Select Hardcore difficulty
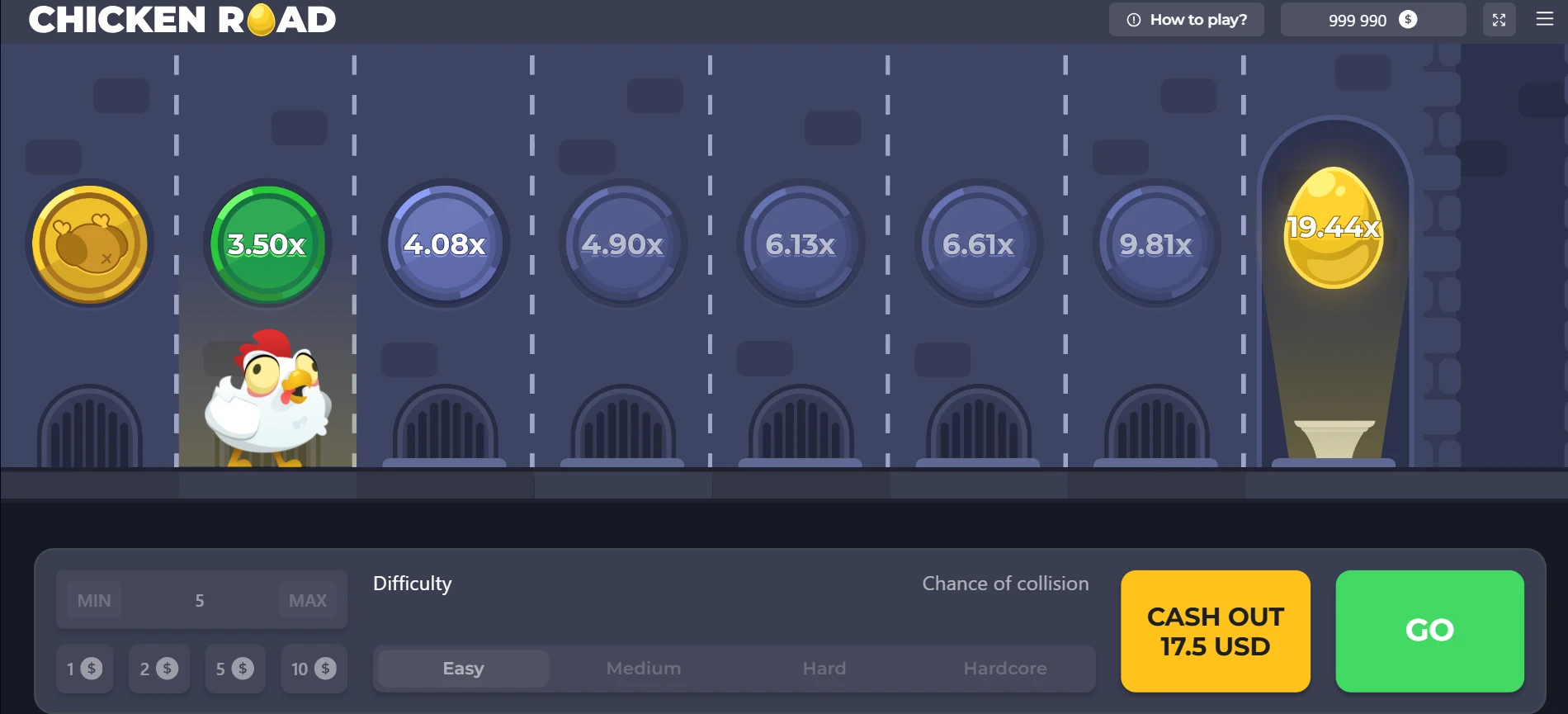 click(1004, 669)
